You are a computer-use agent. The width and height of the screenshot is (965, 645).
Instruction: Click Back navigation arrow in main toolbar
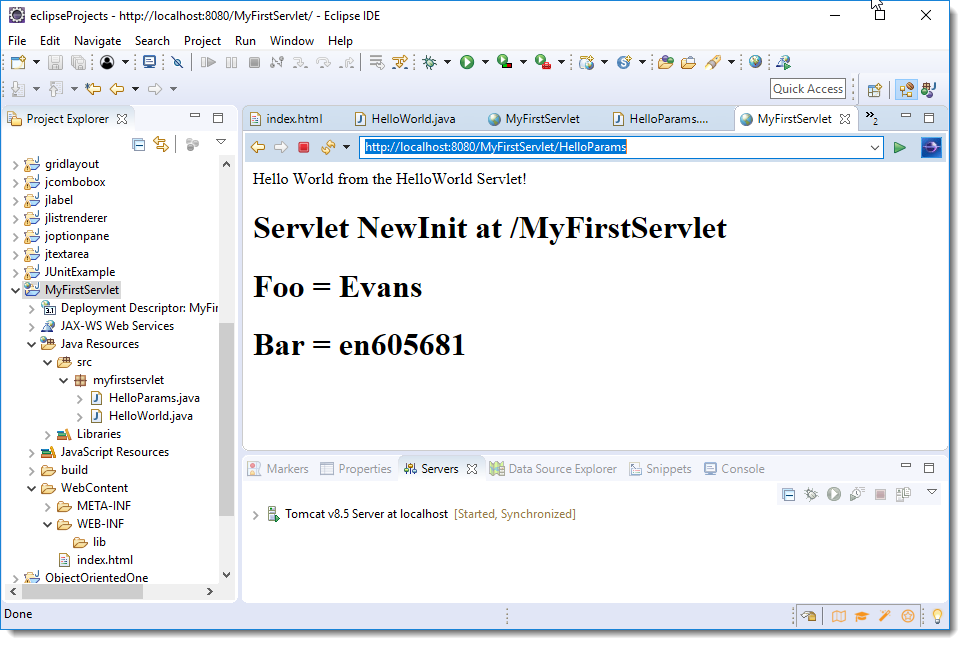pyautogui.click(x=116, y=89)
